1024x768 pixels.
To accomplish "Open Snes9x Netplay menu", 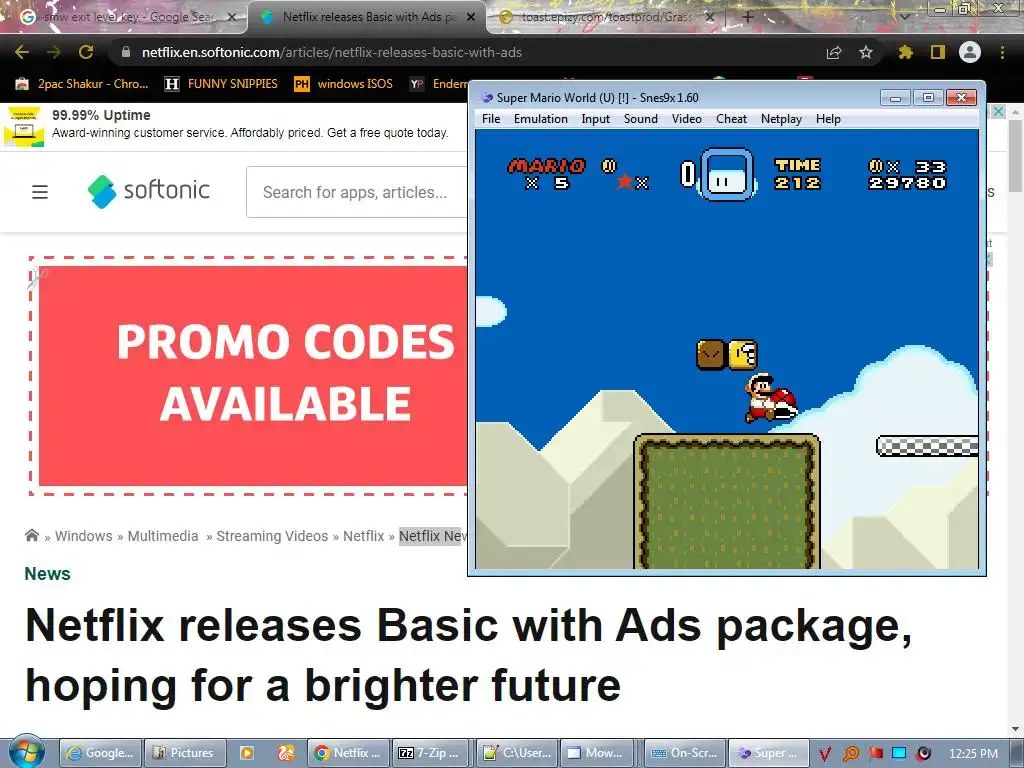I will coord(781,119).
